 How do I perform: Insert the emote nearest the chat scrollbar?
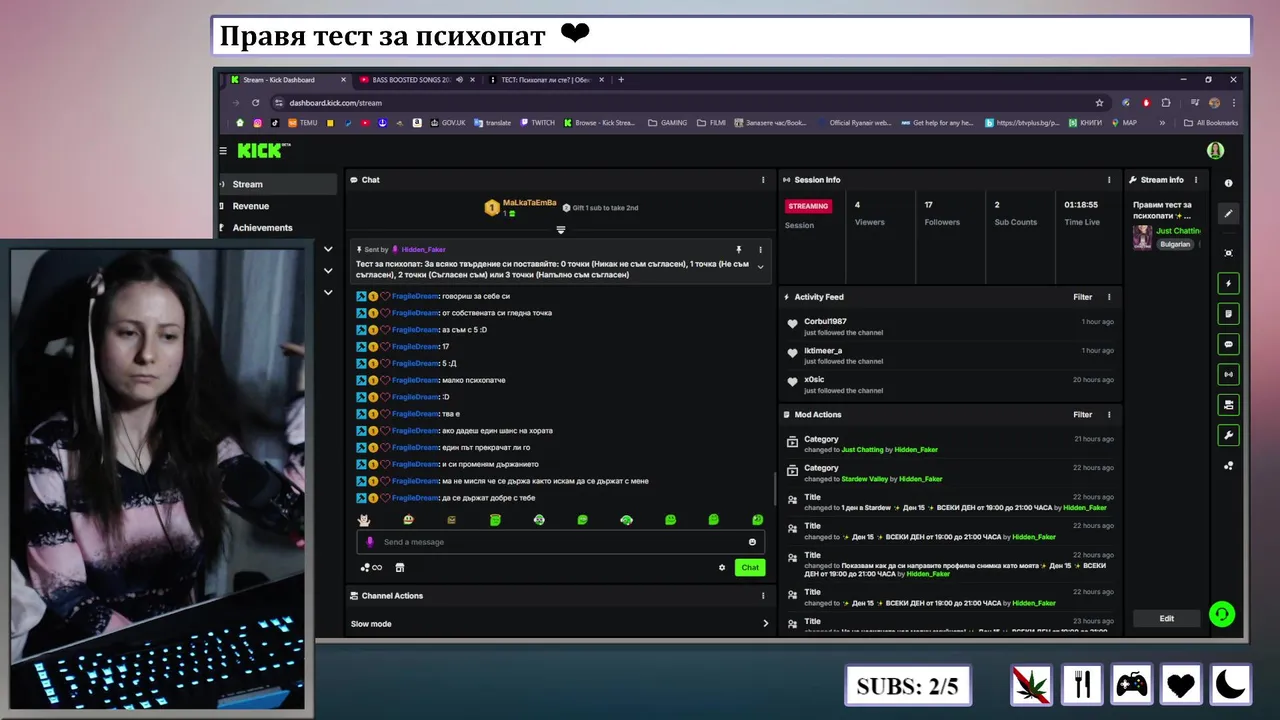pyautogui.click(x=757, y=520)
